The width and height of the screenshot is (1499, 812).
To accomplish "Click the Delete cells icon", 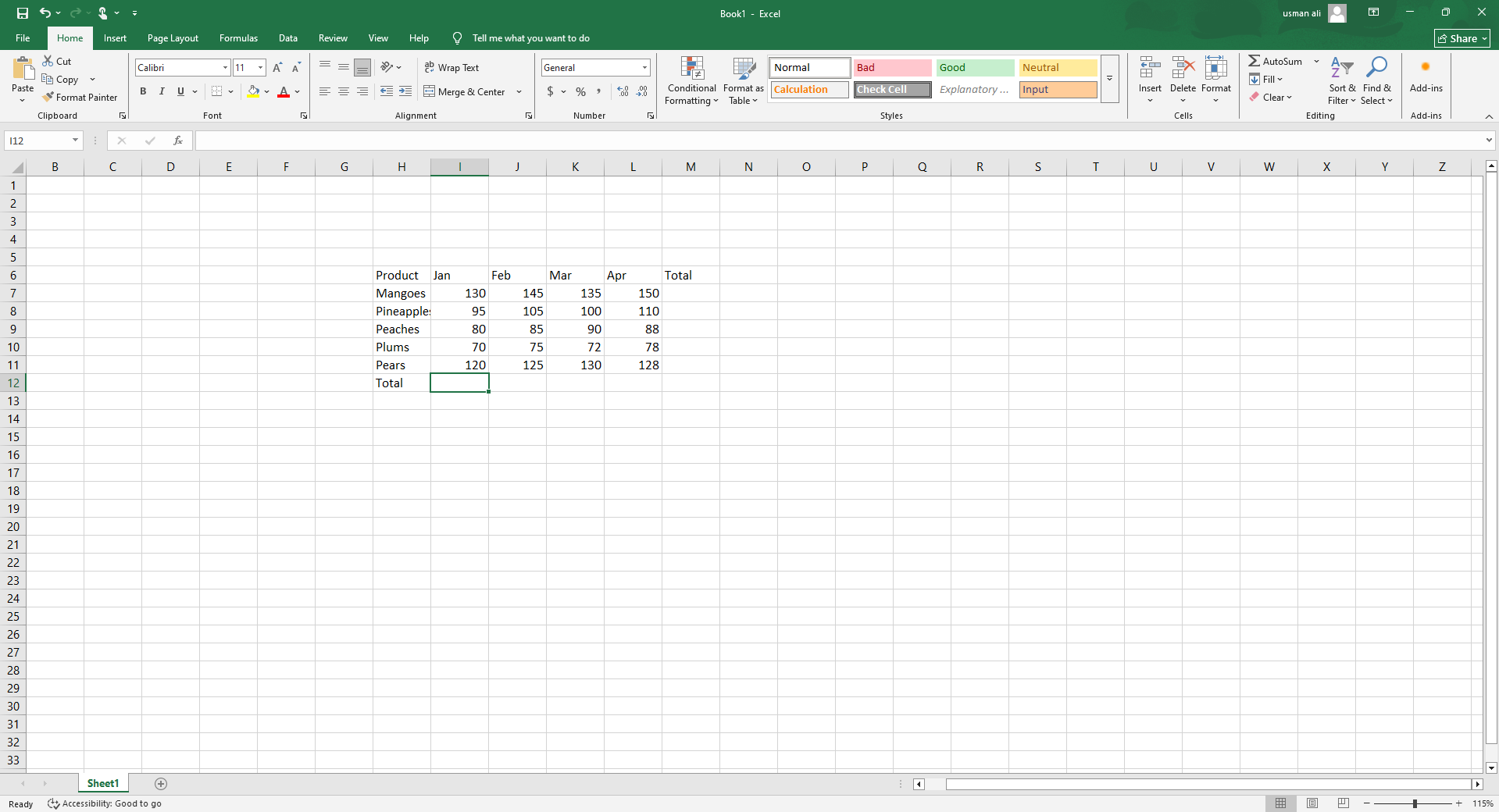I will [x=1183, y=68].
